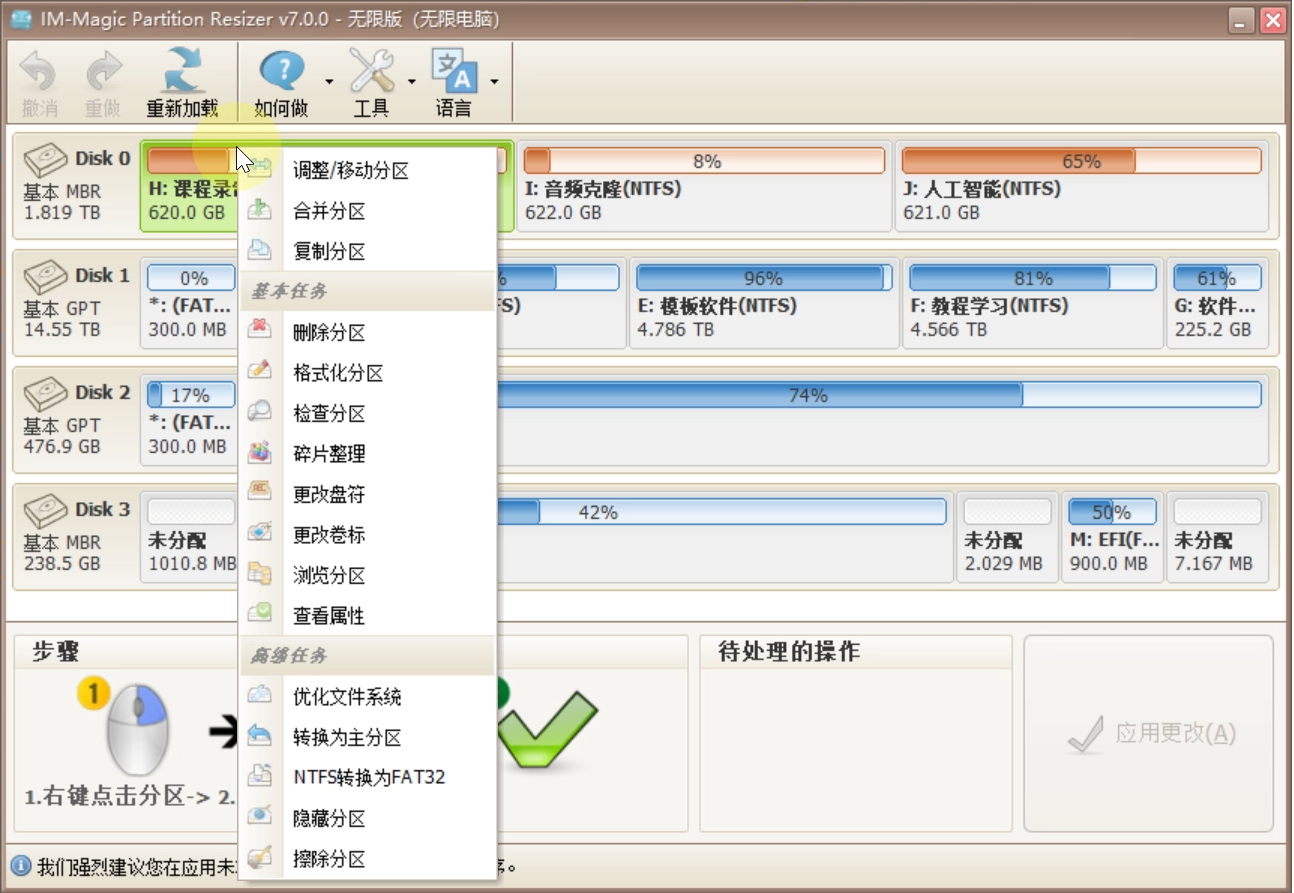Click the 语言 language toolbar icon
1294x893 pixels.
click(456, 70)
